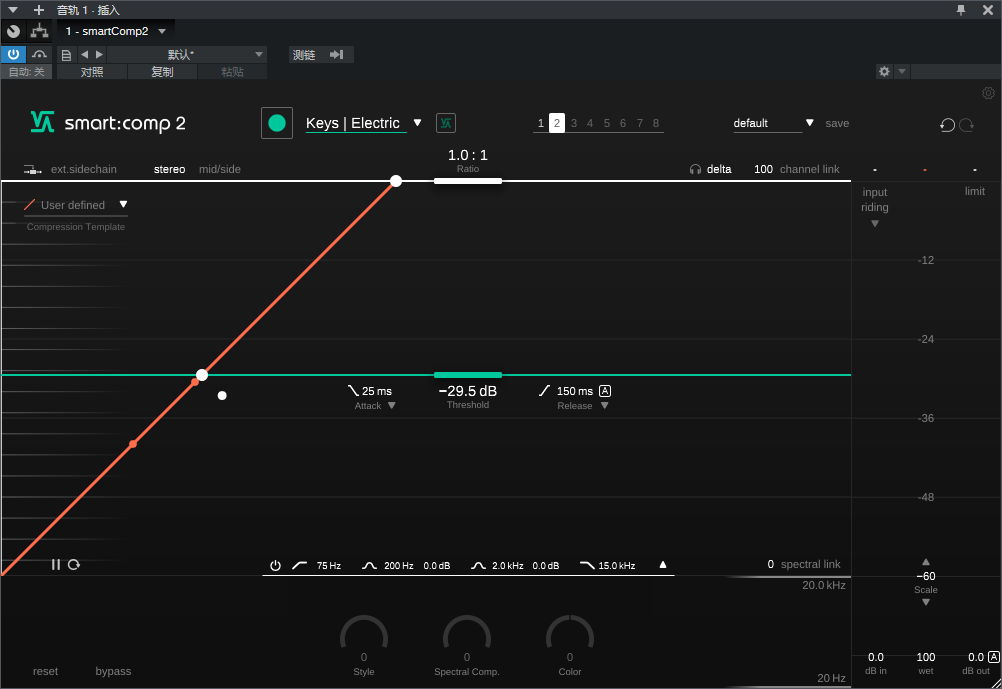Open the Keys | Electric profile dropdown
Image resolution: width=1002 pixels, height=689 pixels.
(417, 123)
